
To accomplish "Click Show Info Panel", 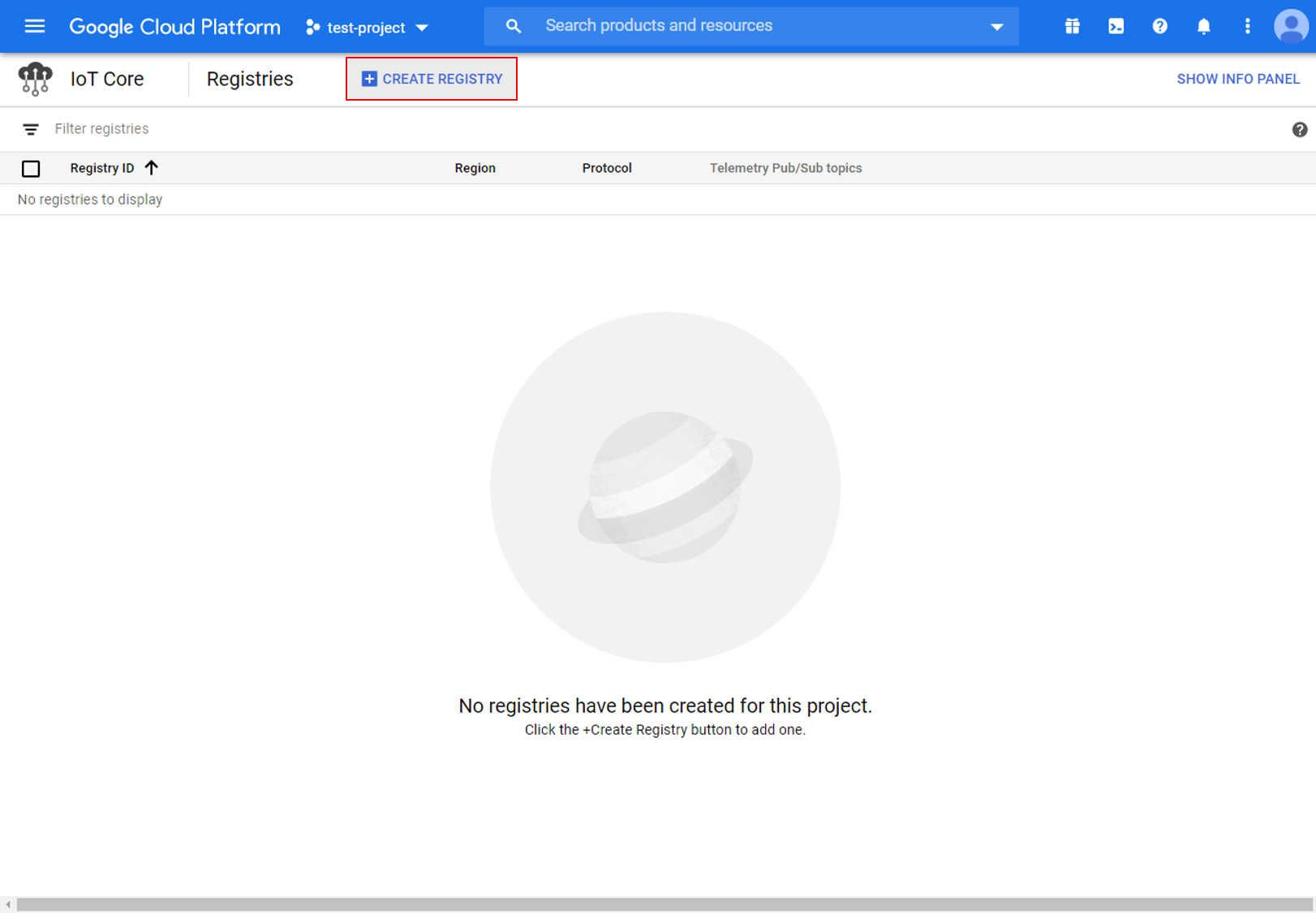I will 1238,79.
